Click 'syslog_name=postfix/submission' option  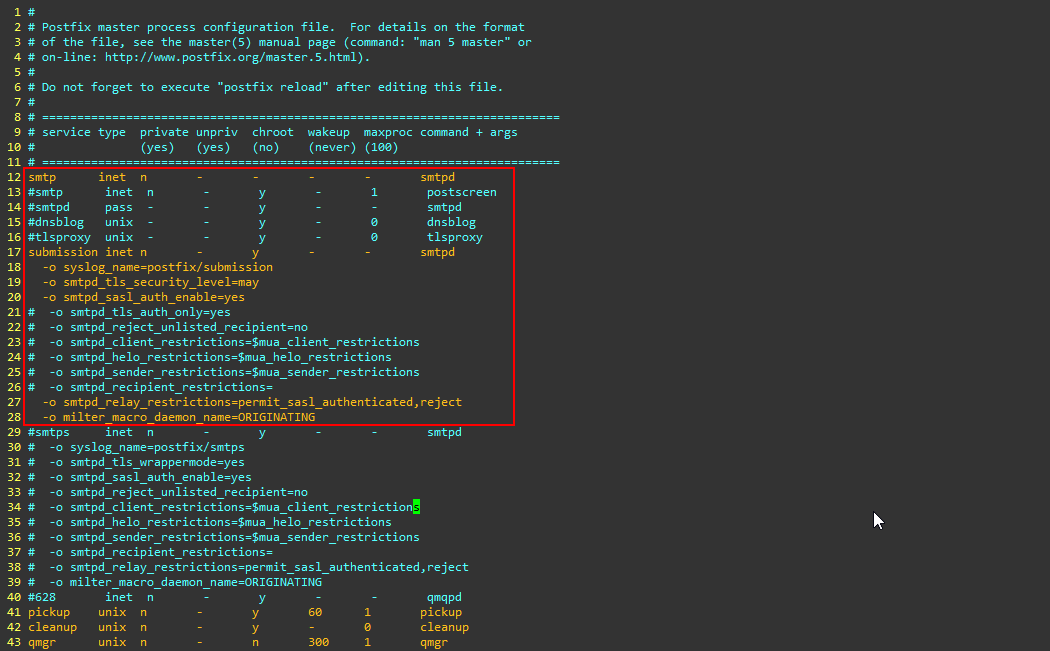tap(168, 267)
